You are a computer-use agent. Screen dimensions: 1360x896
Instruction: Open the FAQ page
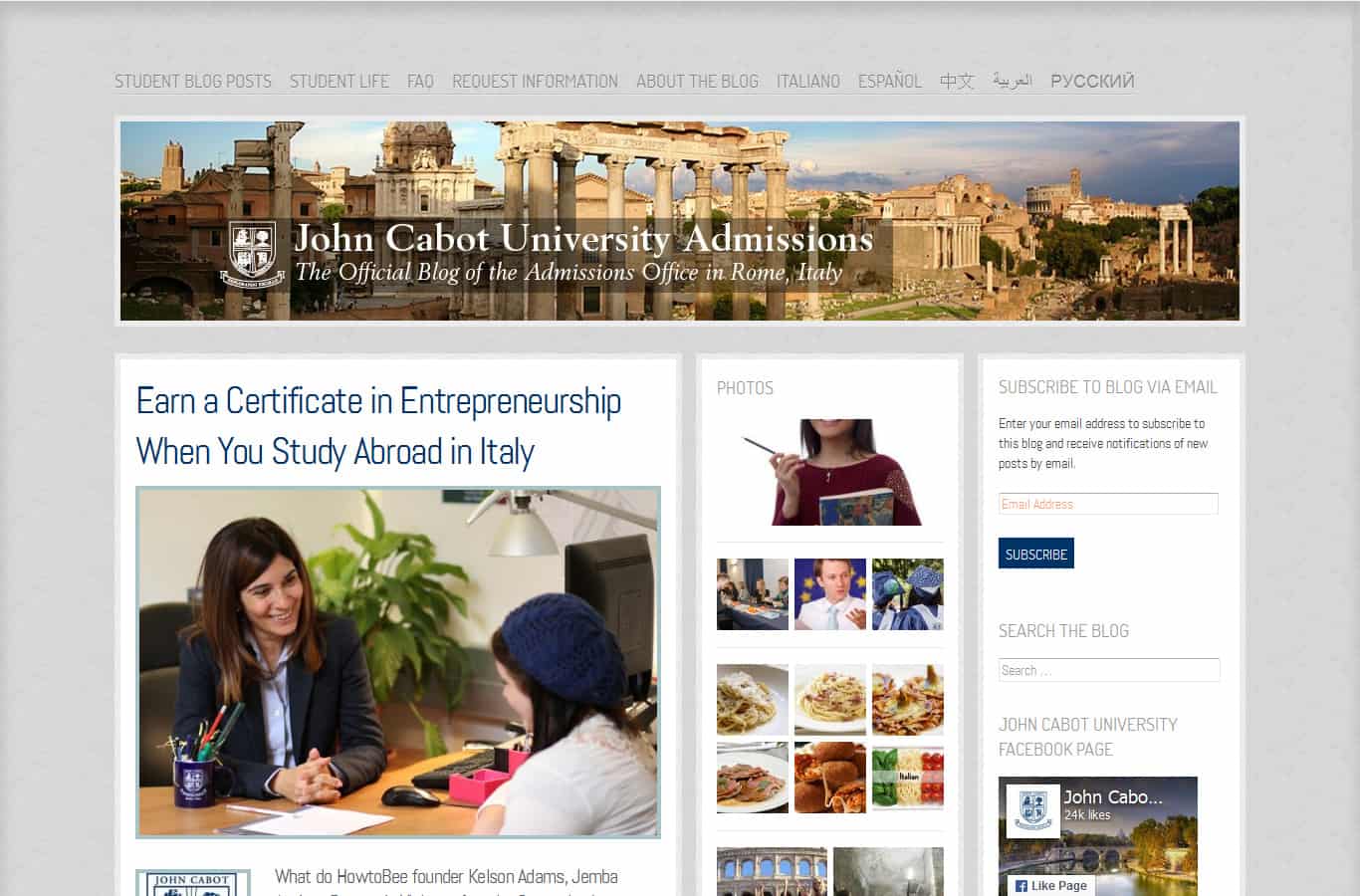(420, 82)
